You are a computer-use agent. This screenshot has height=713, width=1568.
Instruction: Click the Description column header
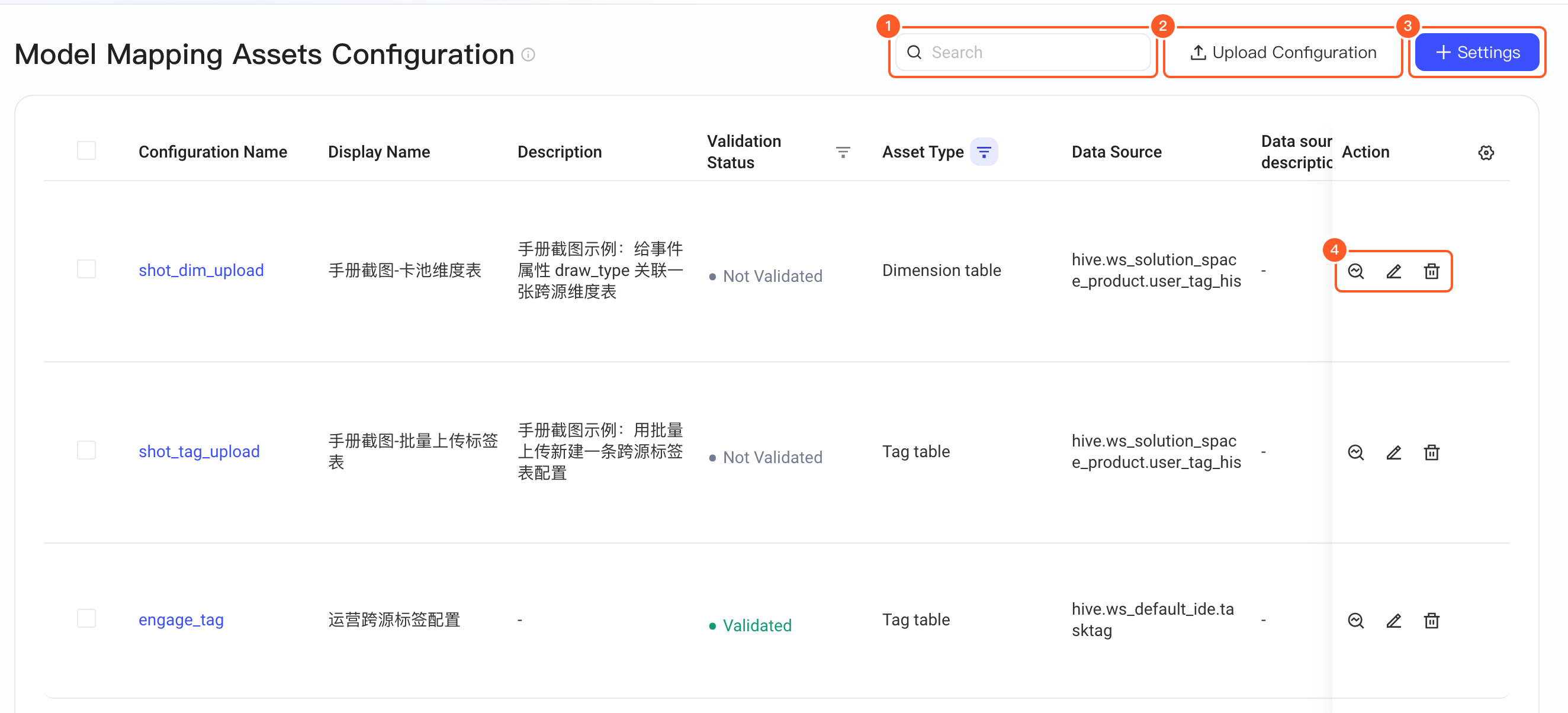560,152
